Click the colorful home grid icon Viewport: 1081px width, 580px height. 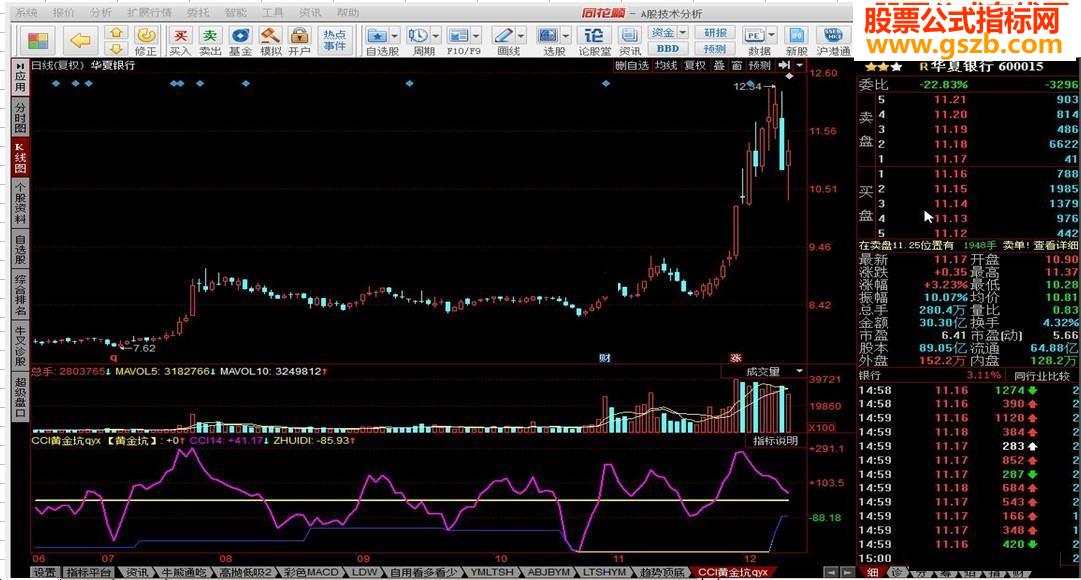[38, 41]
